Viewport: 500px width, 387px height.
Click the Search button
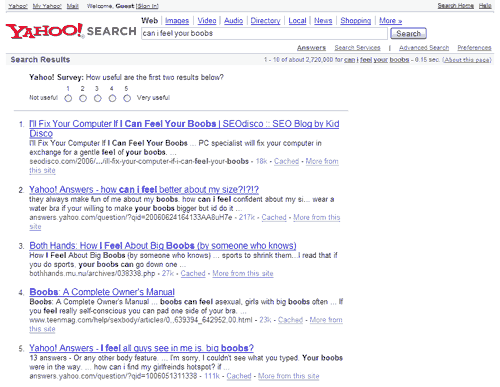point(408,33)
